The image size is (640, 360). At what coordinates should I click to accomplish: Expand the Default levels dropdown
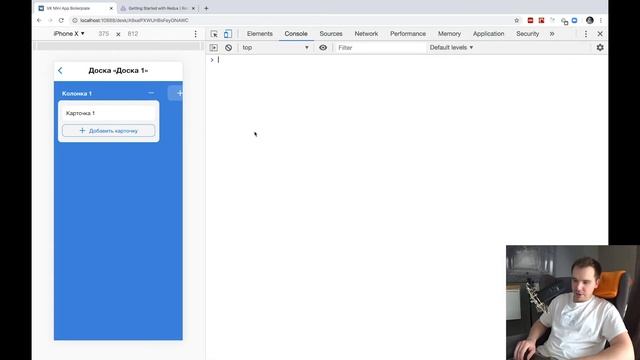coord(451,48)
